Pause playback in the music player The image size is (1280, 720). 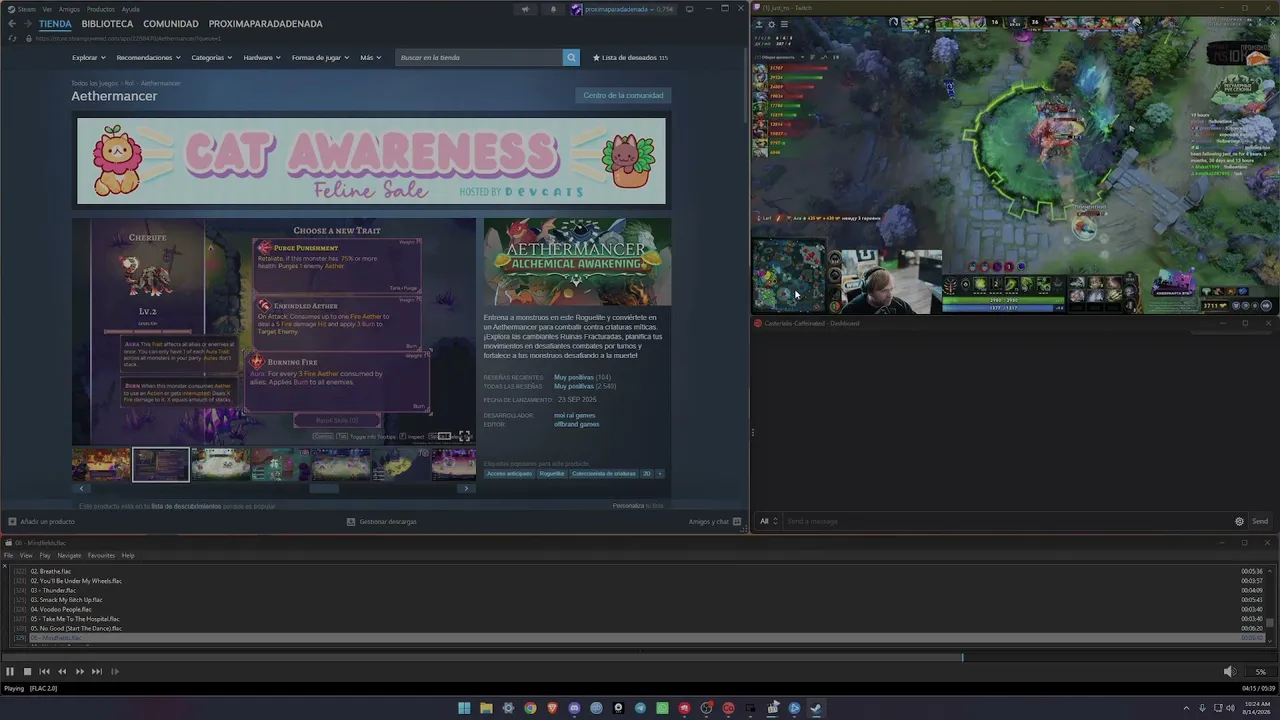pyautogui.click(x=10, y=672)
